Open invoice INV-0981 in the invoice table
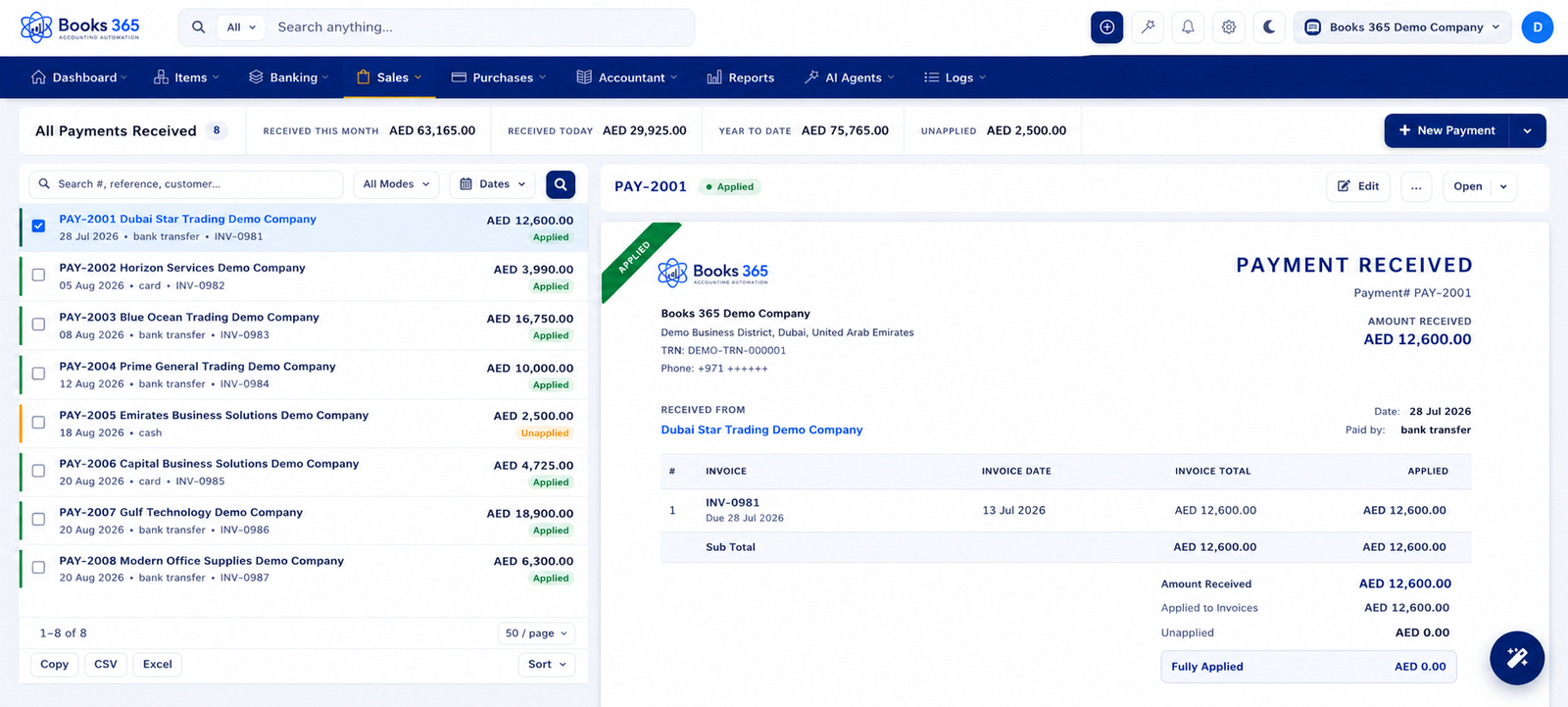The height and width of the screenshot is (707, 1568). (x=732, y=502)
